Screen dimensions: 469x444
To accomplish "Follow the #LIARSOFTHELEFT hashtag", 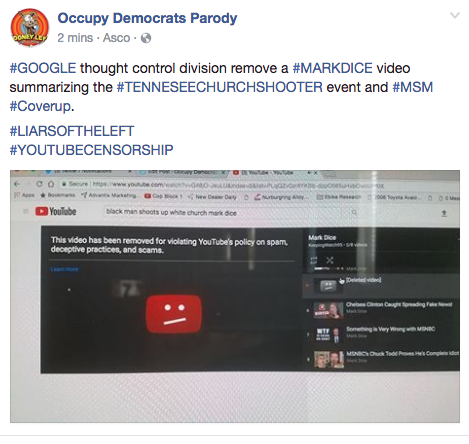I will pyautogui.click(x=72, y=131).
